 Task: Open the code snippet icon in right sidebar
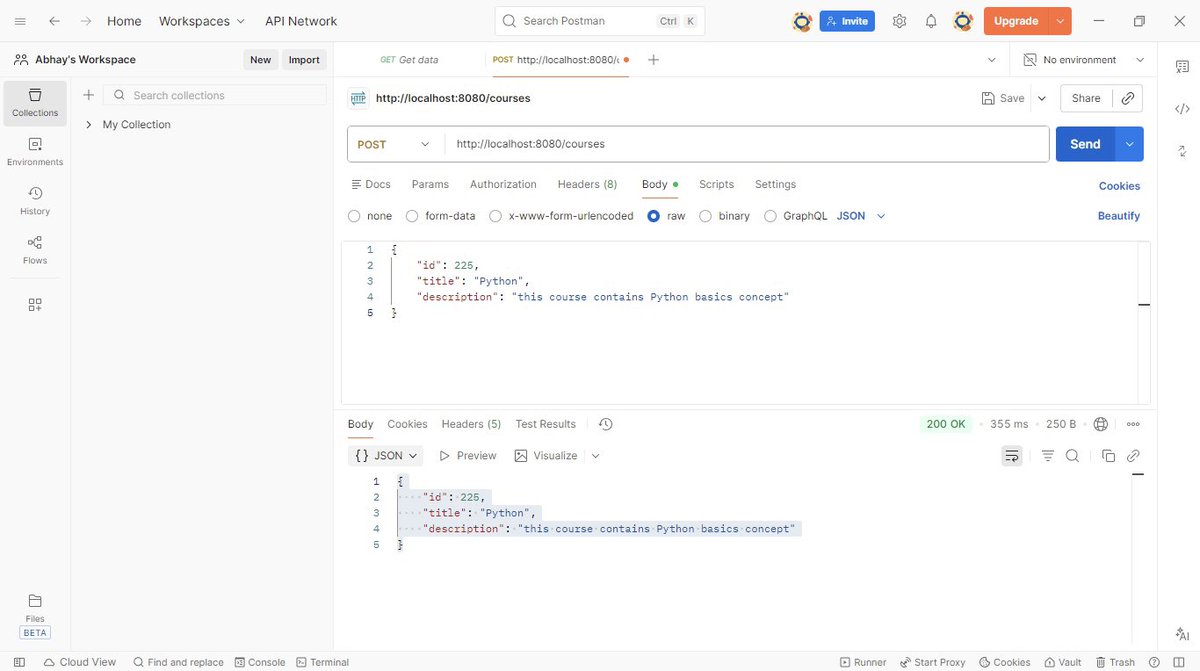(x=1181, y=109)
